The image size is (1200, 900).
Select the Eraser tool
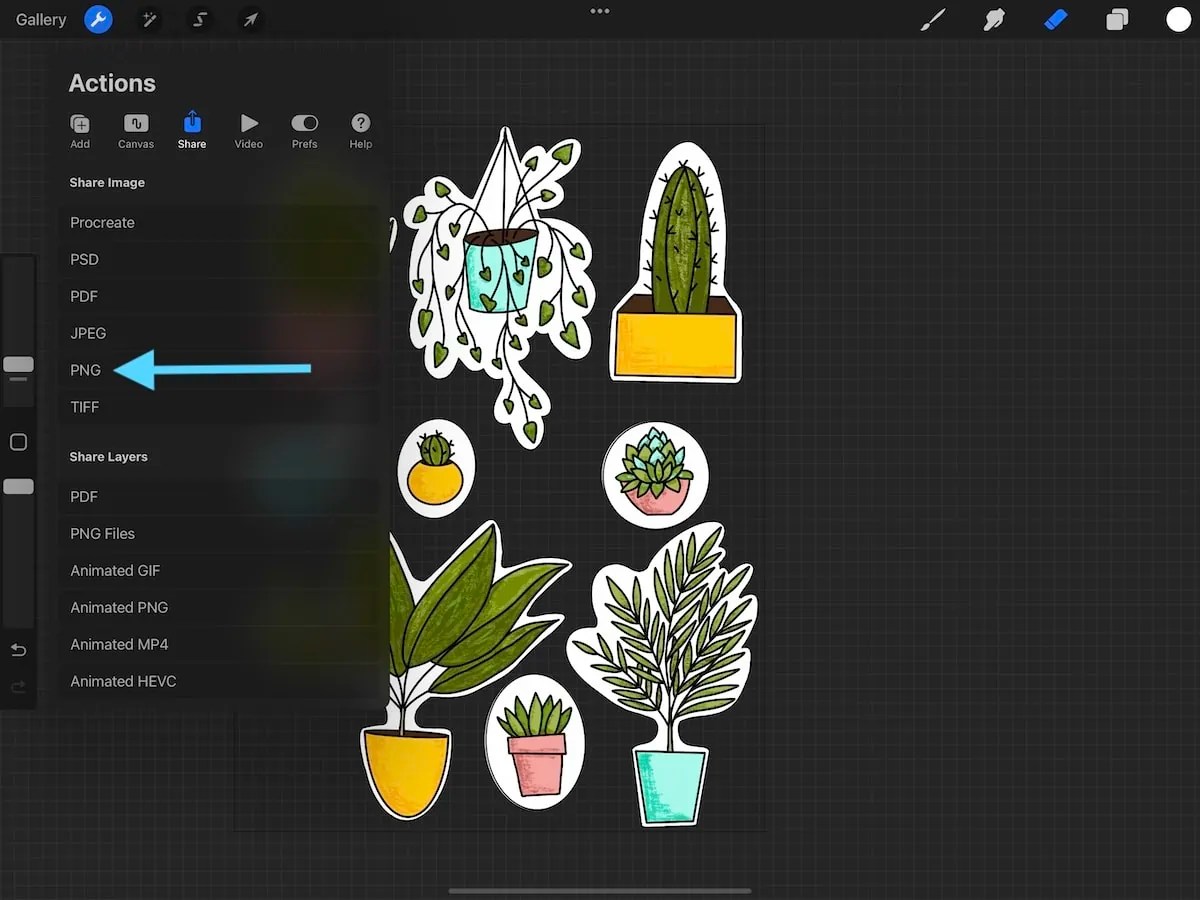tap(1055, 19)
